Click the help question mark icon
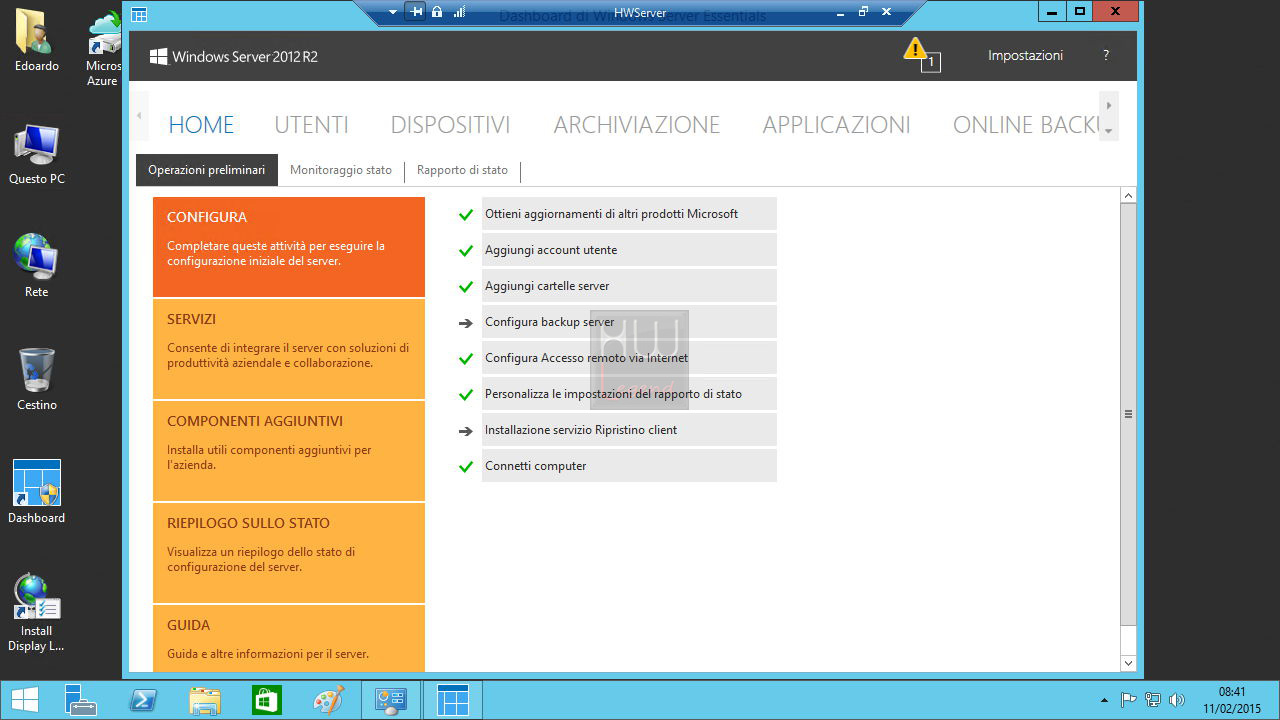This screenshot has height=720, width=1280. (1106, 56)
